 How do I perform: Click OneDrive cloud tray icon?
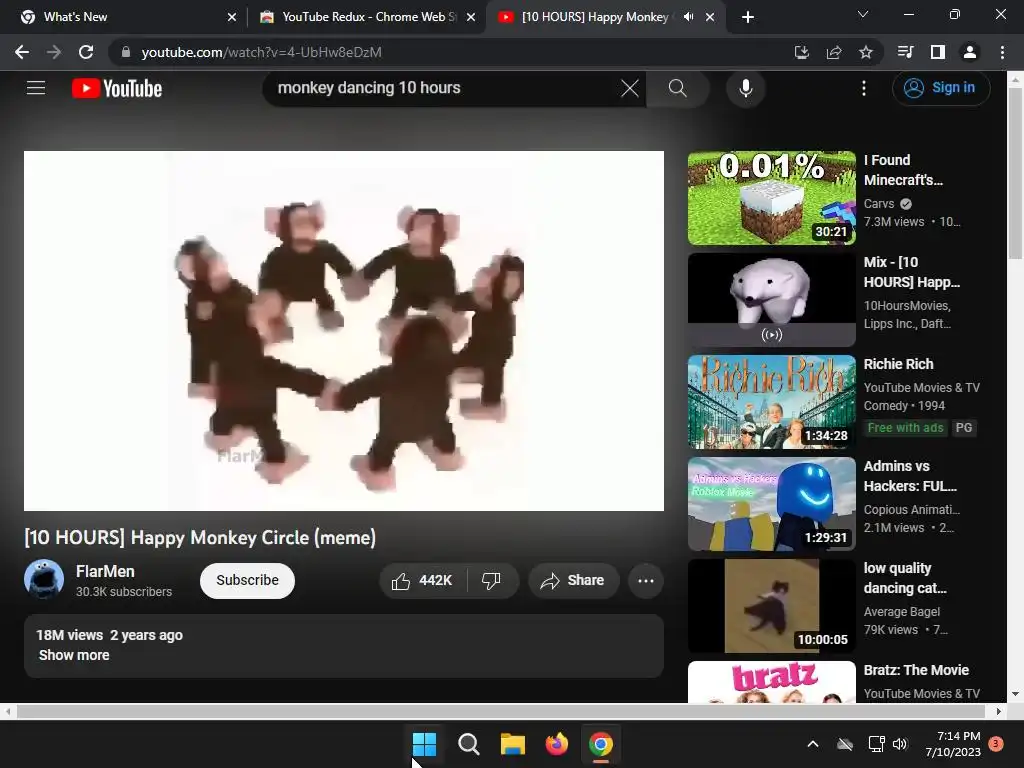[x=845, y=744]
